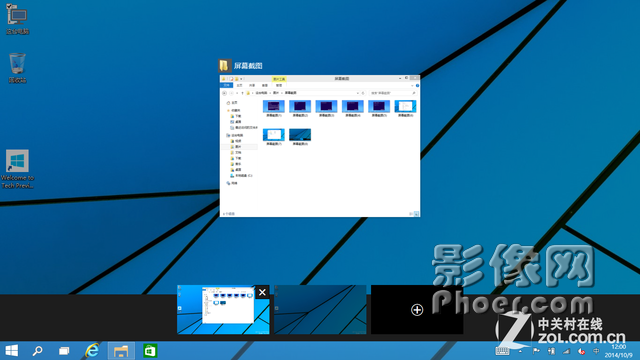Open the Action Center flag icon
Viewport: 640px width, 360px height.
(536, 351)
